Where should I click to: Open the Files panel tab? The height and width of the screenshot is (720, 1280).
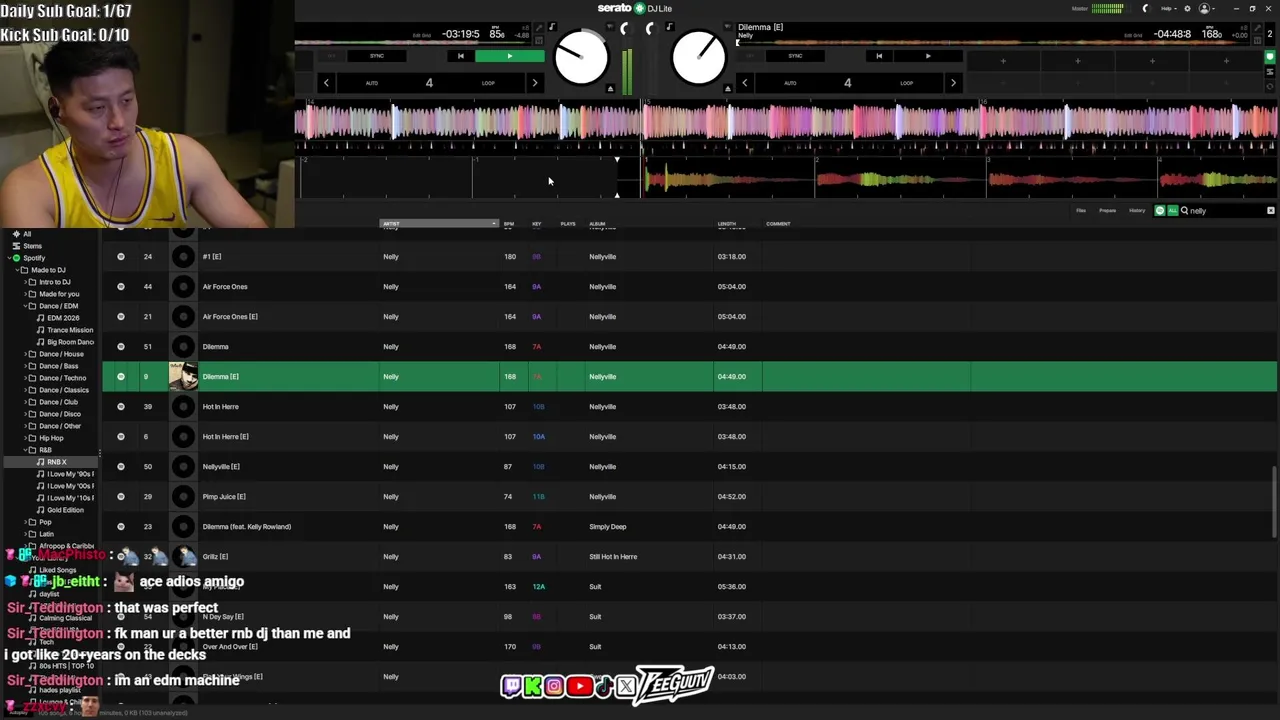(x=1081, y=211)
